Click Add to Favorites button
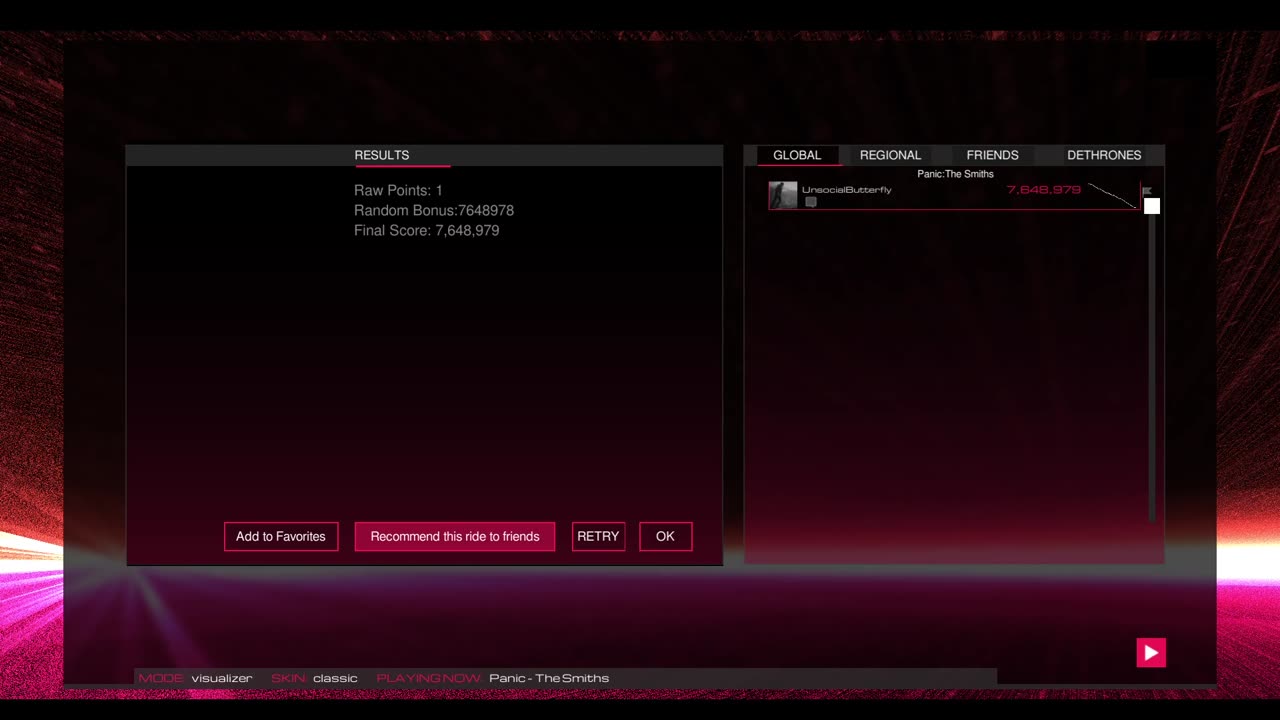The width and height of the screenshot is (1280, 720). pyautogui.click(x=281, y=536)
